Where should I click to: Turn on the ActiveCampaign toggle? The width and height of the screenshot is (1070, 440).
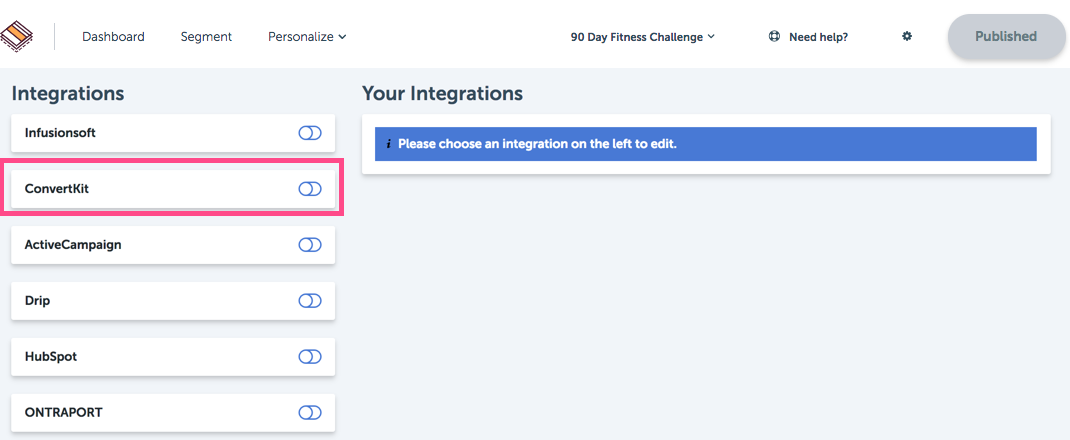click(310, 244)
